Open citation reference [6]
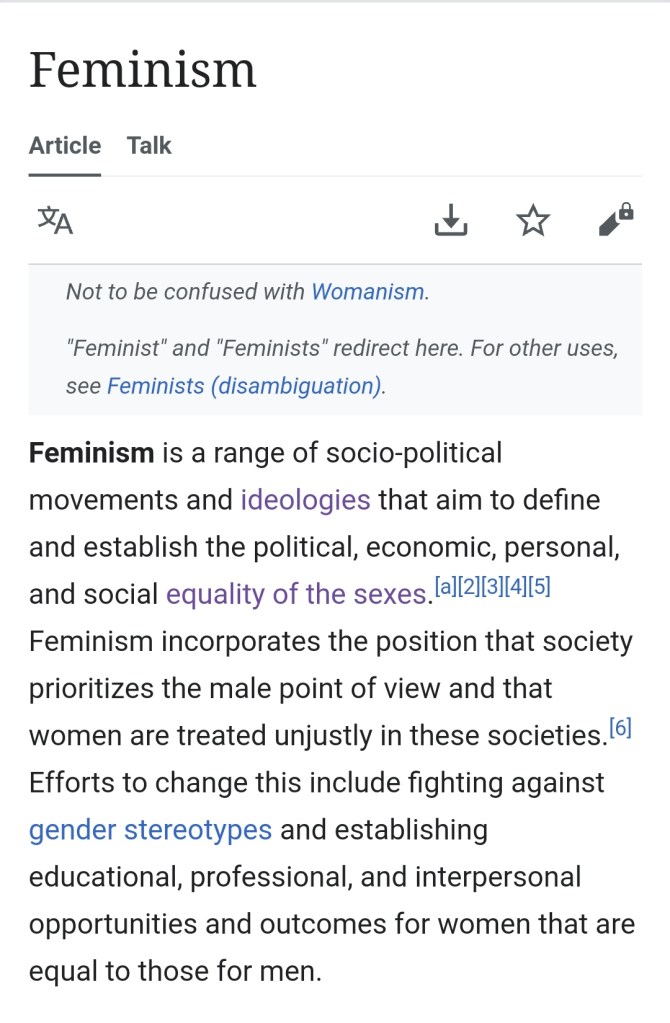This screenshot has width=670, height=1023. pyautogui.click(x=620, y=729)
